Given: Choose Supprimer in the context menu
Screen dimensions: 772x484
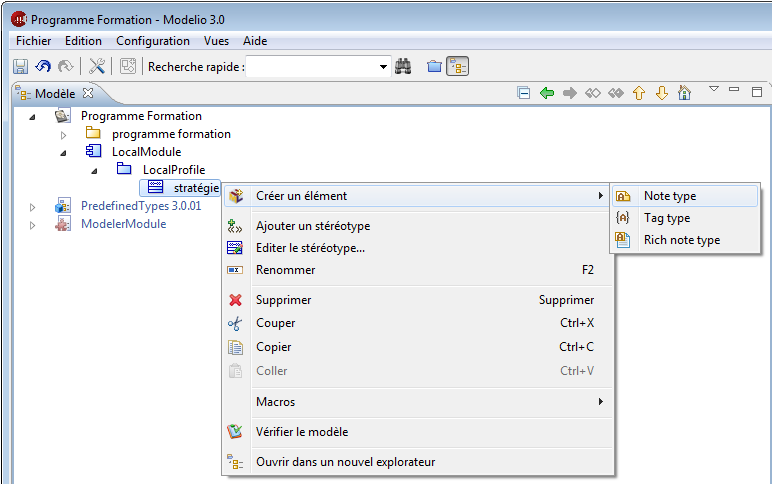Looking at the screenshot, I should [417, 300].
